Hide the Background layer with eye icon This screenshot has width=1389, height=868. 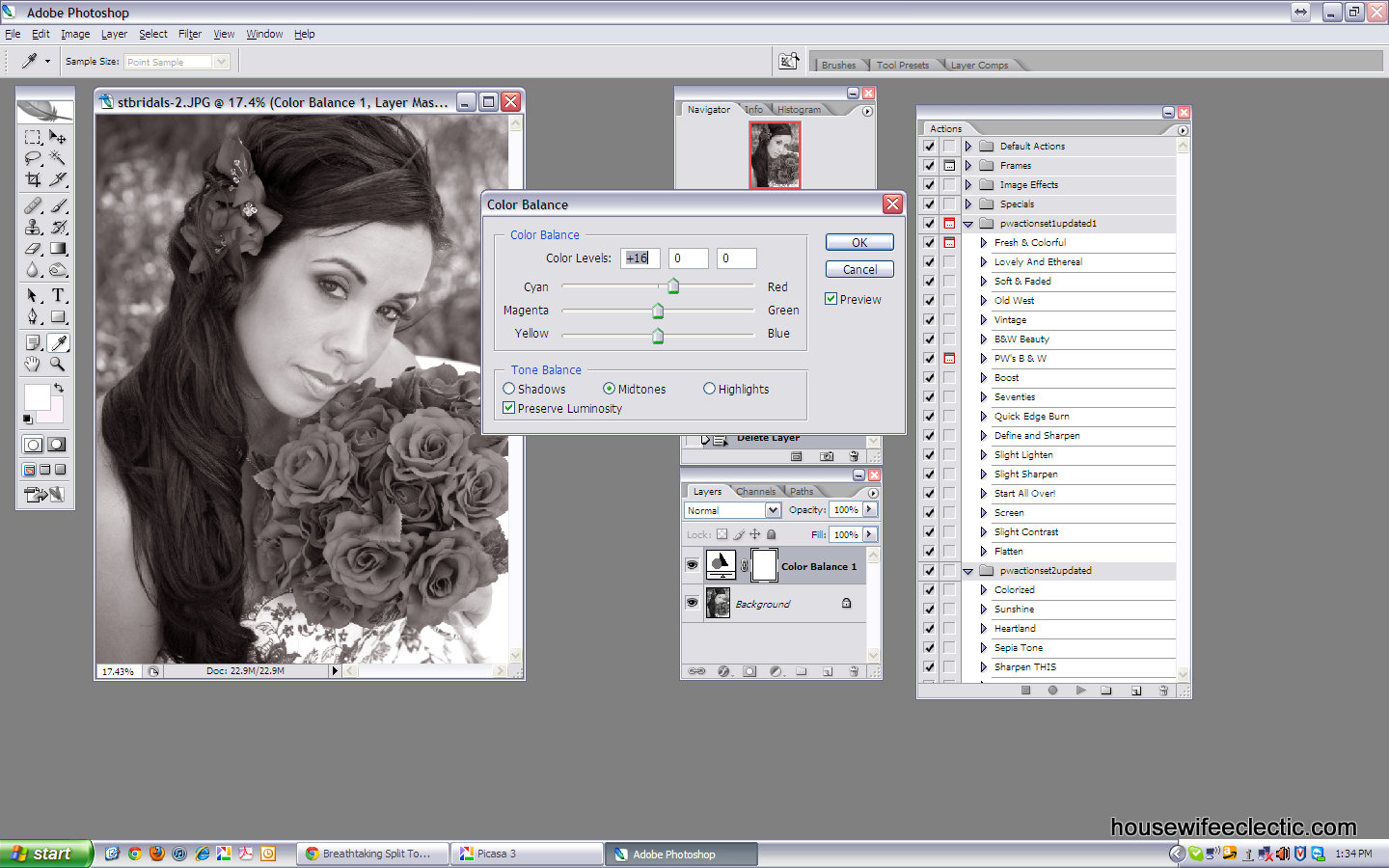click(x=692, y=603)
